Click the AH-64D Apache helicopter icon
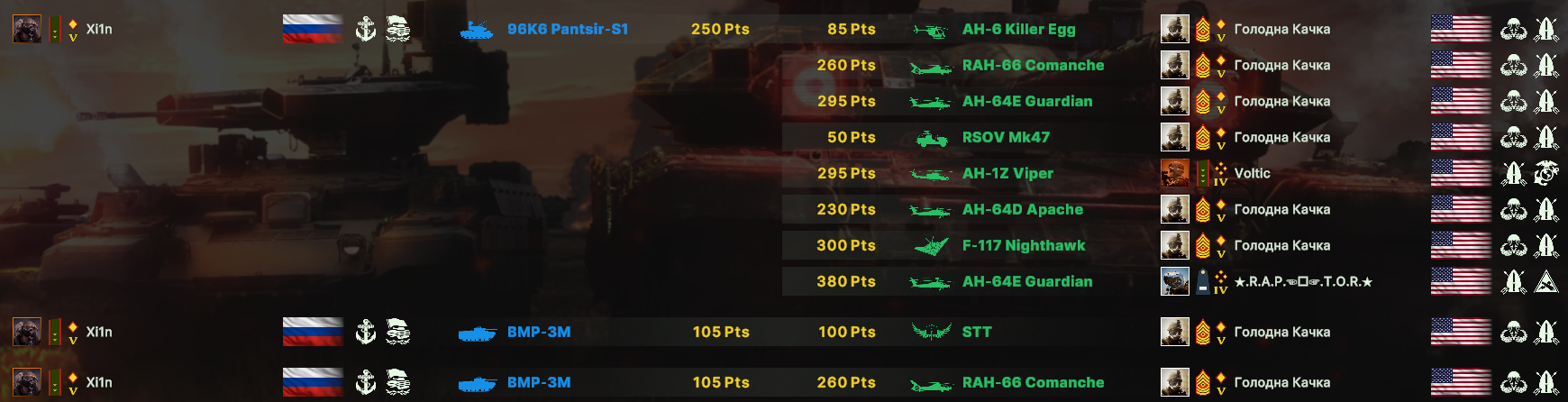Viewport: 1568px width, 402px height. point(931,210)
